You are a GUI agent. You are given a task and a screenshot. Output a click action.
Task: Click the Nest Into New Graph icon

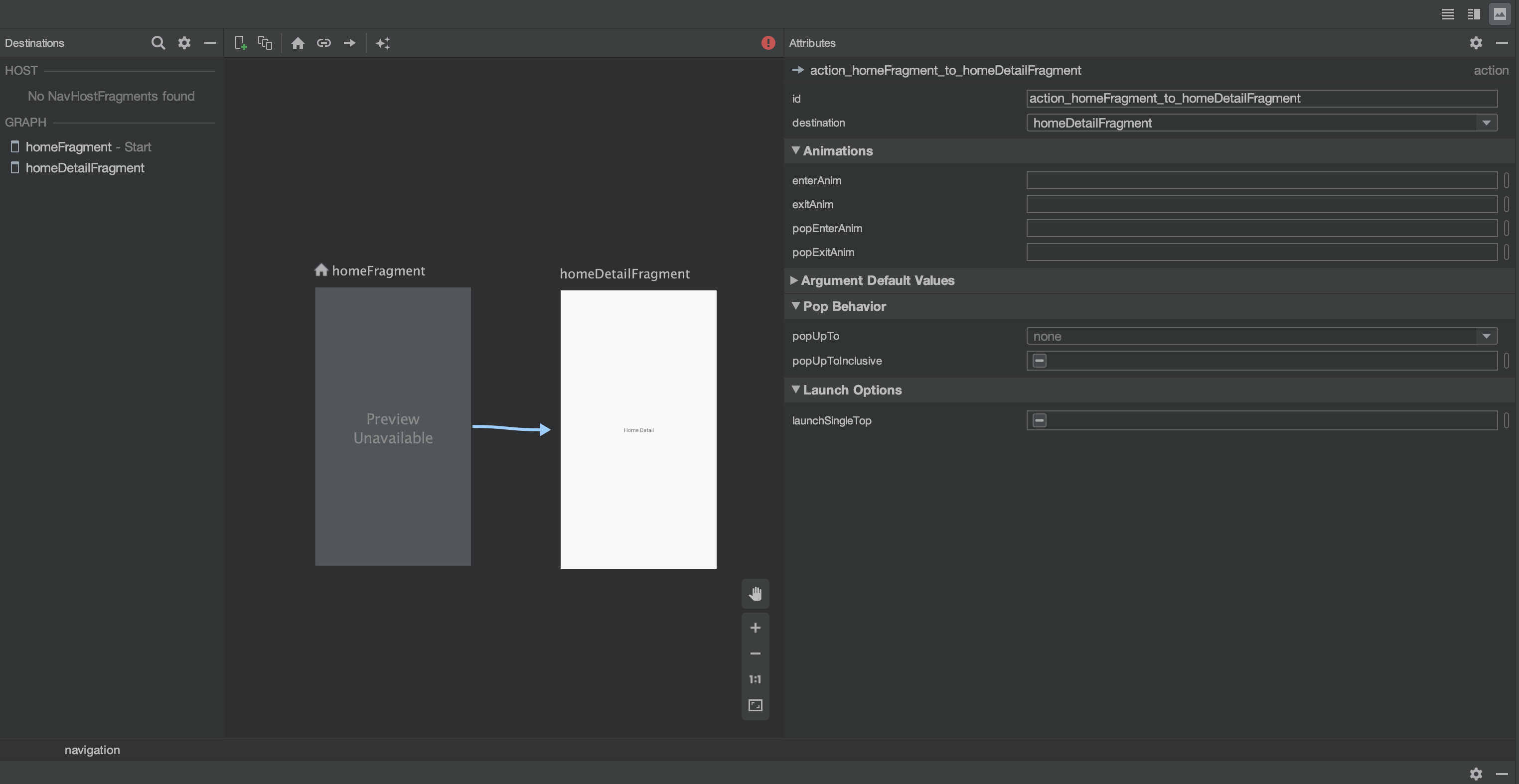pos(265,43)
